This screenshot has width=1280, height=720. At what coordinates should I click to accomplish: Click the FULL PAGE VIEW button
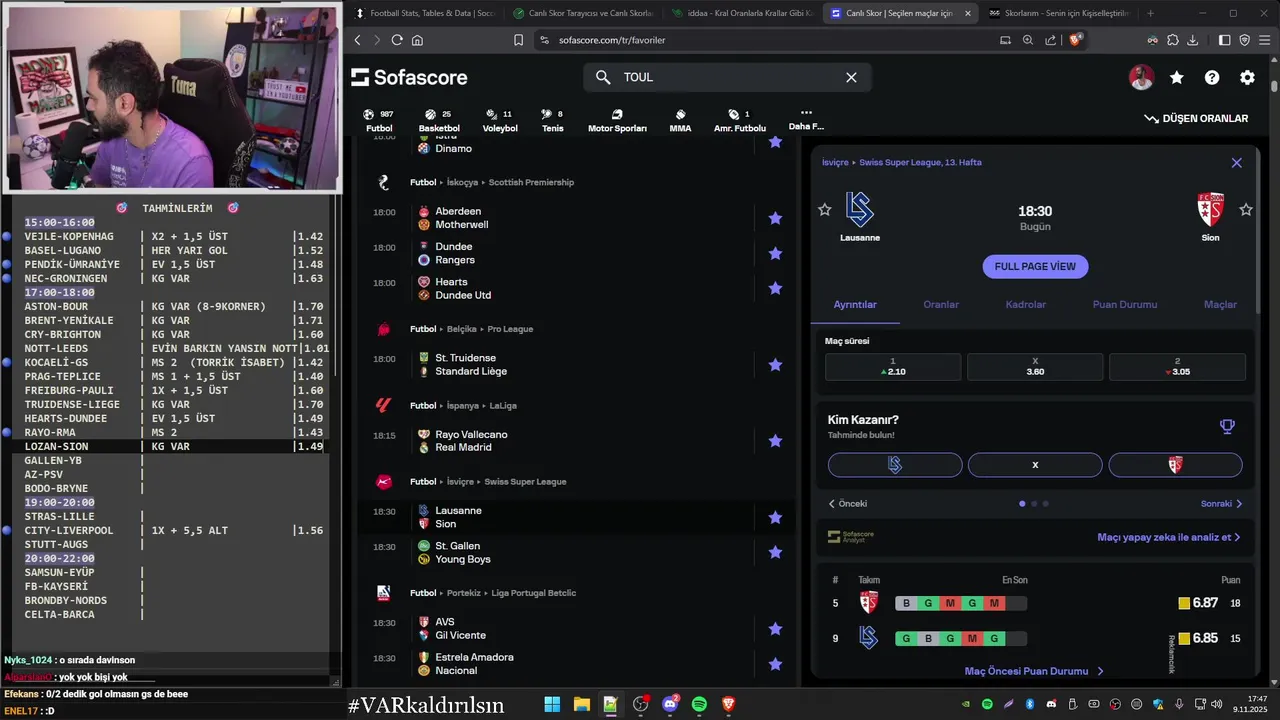[1035, 267]
